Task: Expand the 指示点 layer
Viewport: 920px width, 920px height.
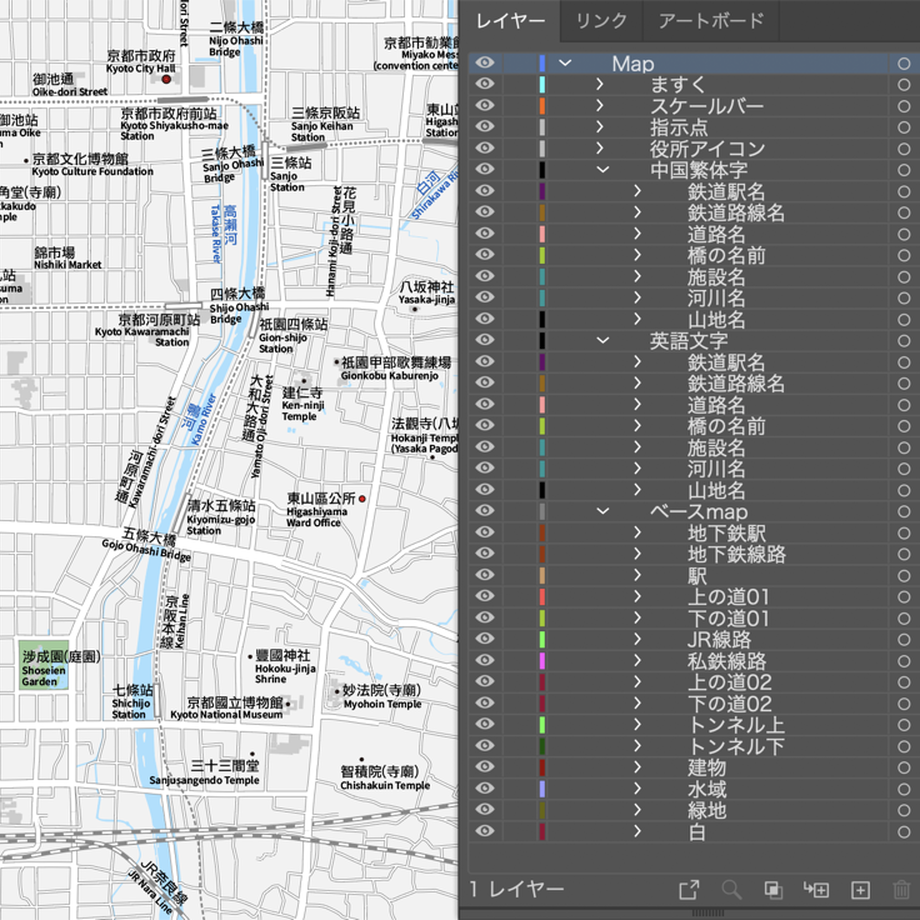Action: (600, 127)
